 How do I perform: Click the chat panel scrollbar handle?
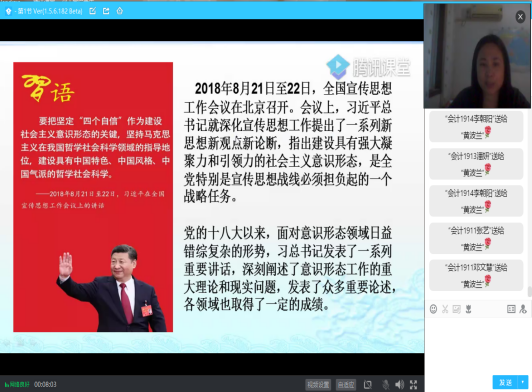[529, 291]
